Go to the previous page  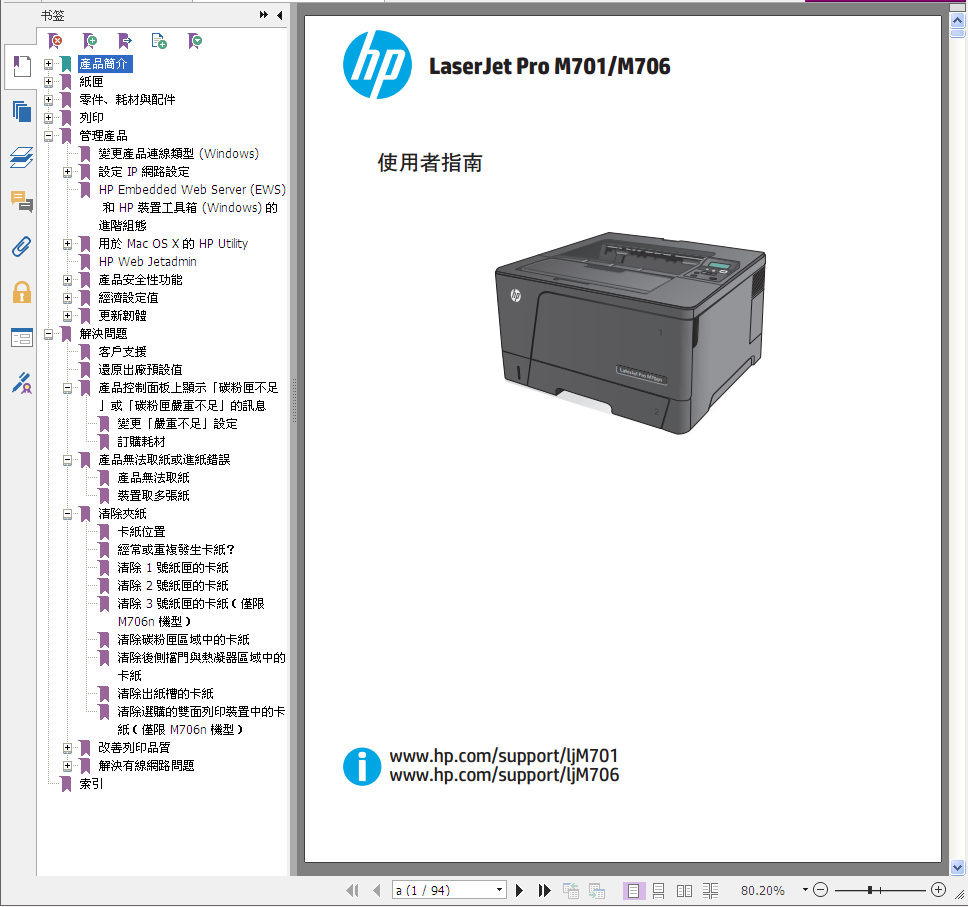click(x=377, y=890)
